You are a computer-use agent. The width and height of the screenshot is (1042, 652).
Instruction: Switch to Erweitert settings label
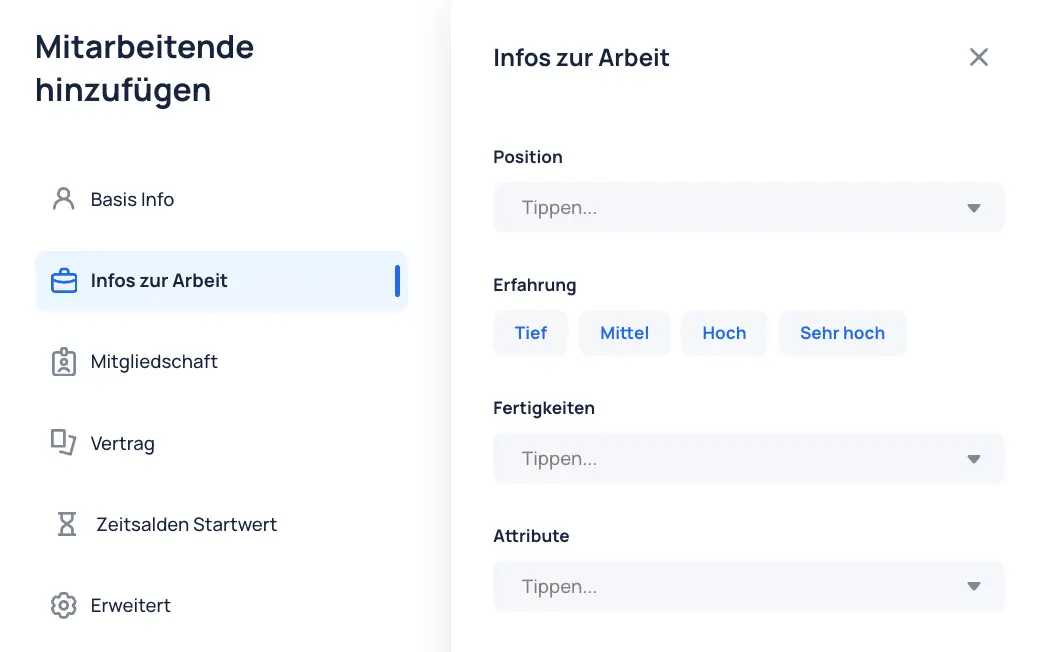[x=130, y=605]
